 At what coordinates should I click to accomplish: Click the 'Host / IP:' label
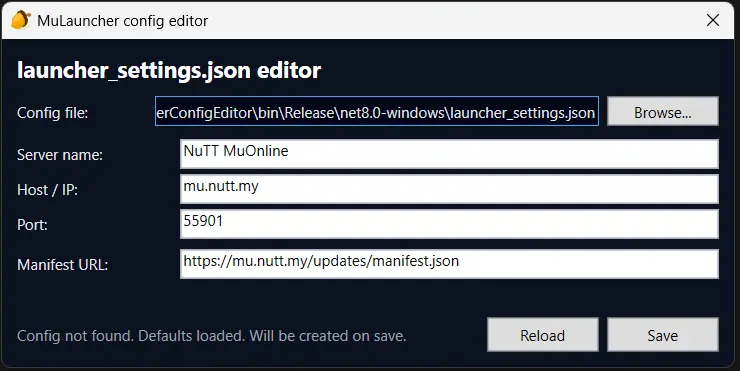coord(47,190)
